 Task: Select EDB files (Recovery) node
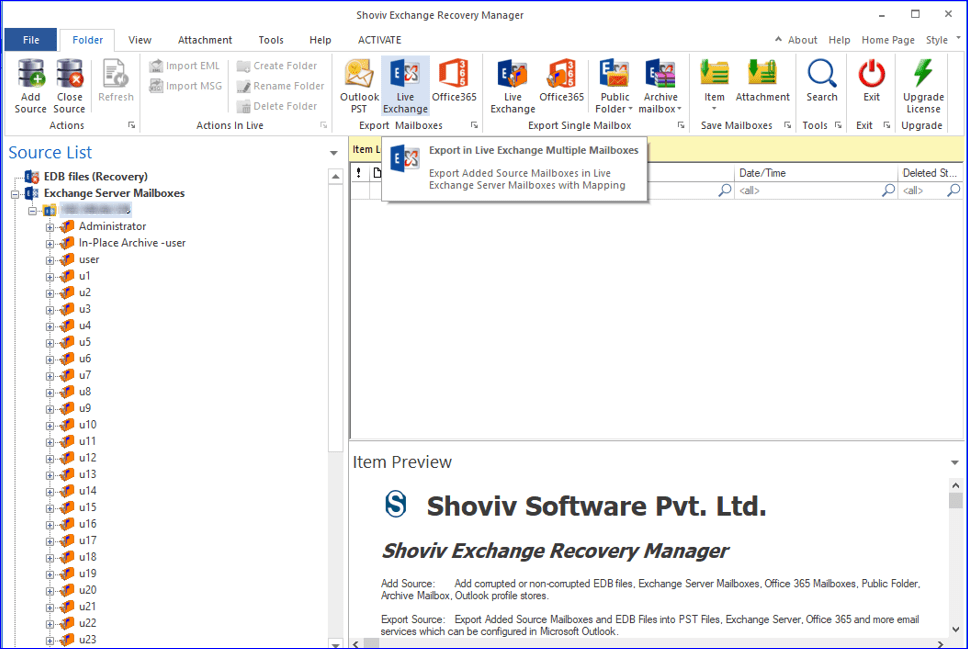tap(96, 177)
